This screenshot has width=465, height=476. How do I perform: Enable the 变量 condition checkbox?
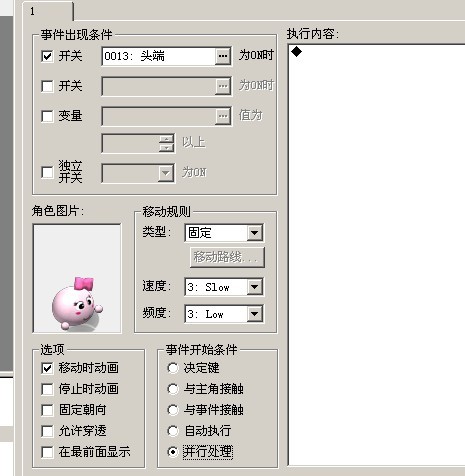point(47,116)
